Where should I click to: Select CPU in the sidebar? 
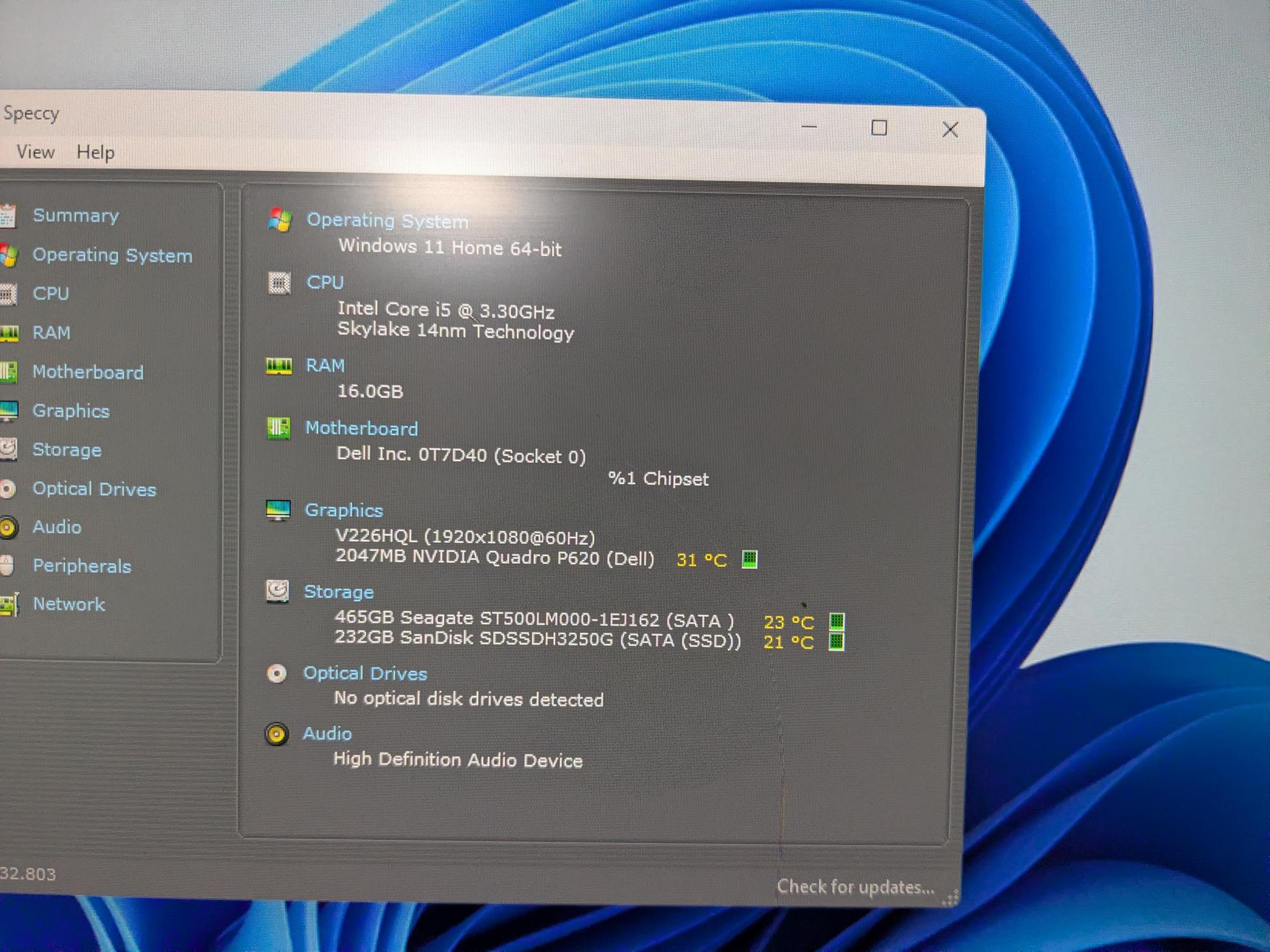coord(51,293)
